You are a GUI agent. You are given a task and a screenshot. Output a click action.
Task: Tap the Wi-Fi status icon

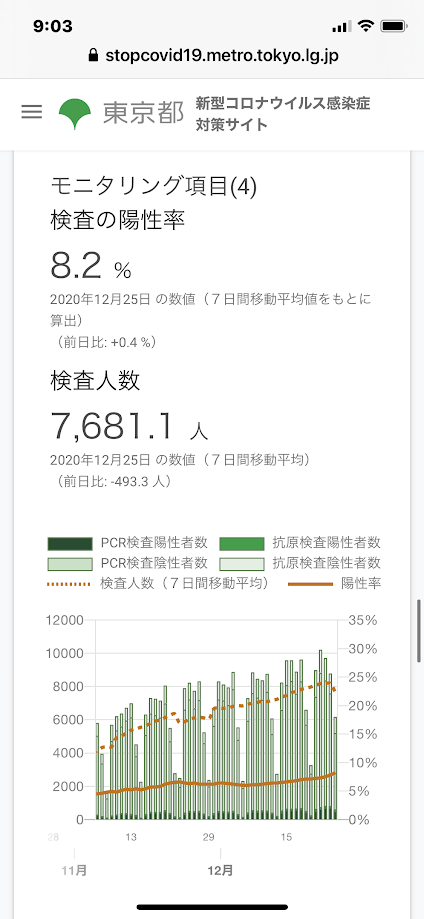pyautogui.click(x=365, y=26)
